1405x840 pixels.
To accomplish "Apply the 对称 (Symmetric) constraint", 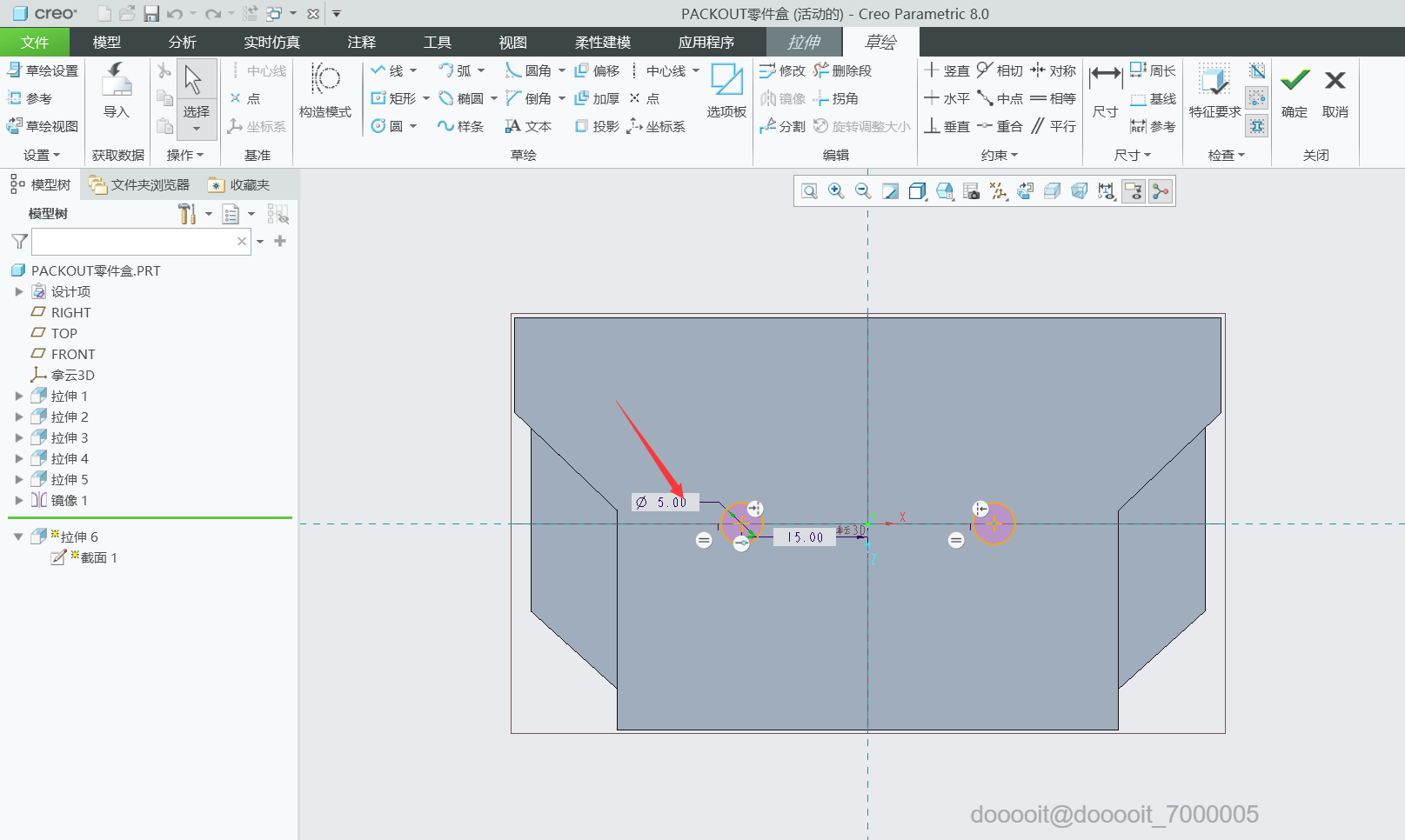I will click(x=1054, y=70).
